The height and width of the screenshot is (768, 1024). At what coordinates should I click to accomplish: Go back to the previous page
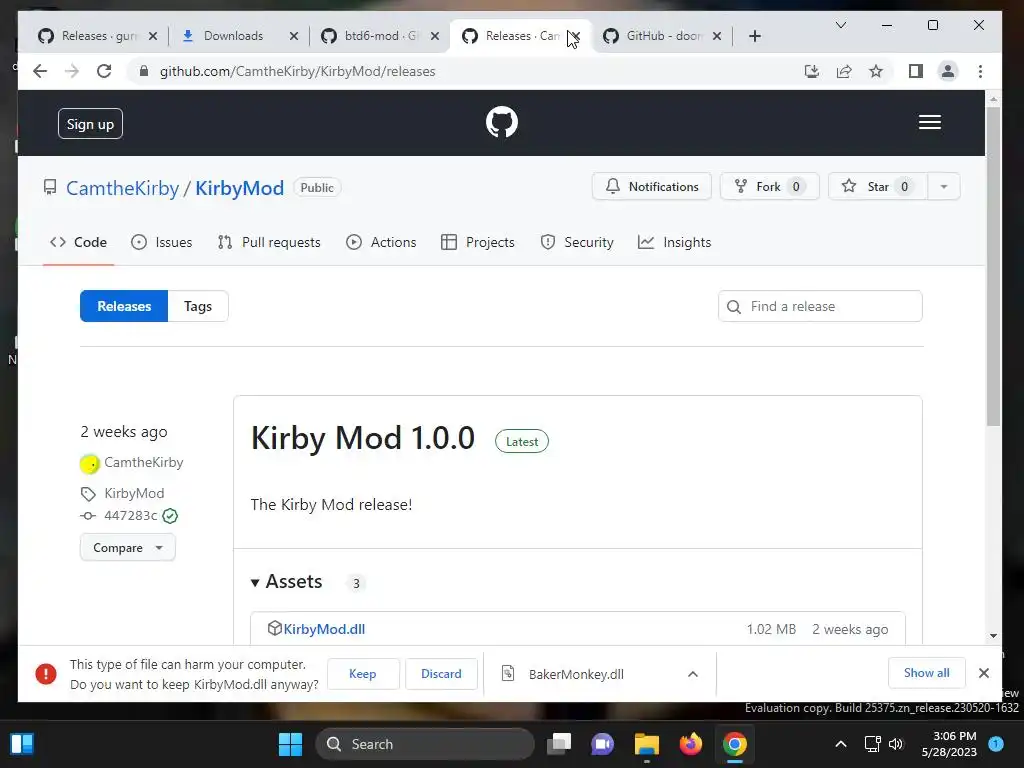click(x=40, y=71)
